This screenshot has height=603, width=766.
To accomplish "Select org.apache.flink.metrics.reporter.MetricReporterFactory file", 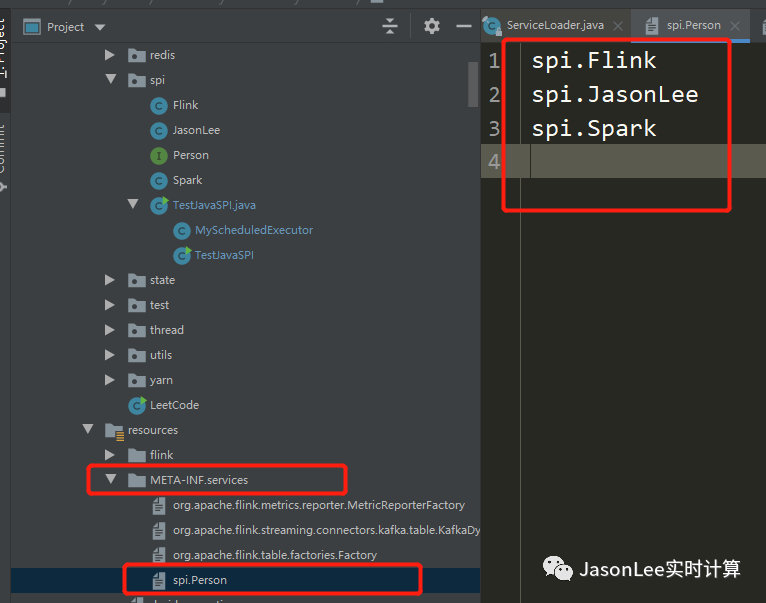I will pyautogui.click(x=319, y=505).
